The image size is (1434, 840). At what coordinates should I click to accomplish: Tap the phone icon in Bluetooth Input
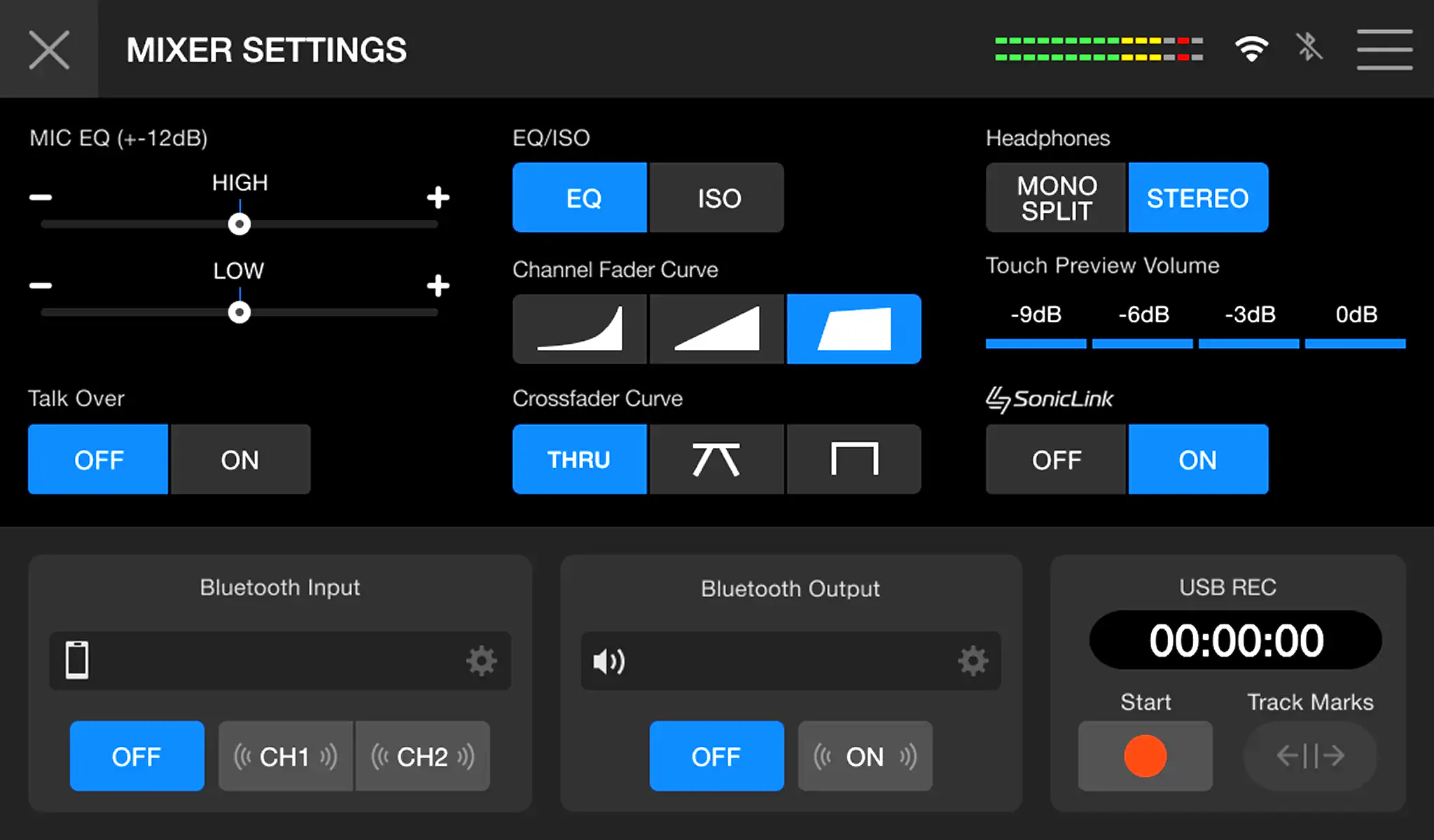77,660
